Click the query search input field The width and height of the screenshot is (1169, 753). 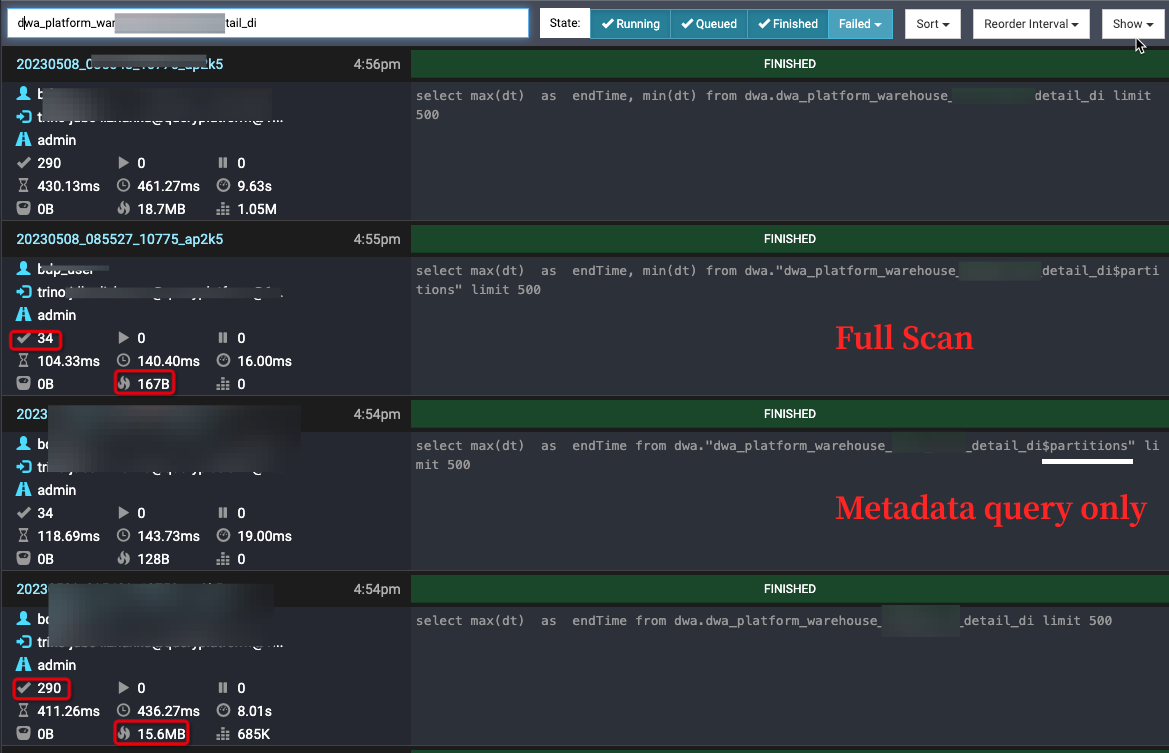click(268, 23)
